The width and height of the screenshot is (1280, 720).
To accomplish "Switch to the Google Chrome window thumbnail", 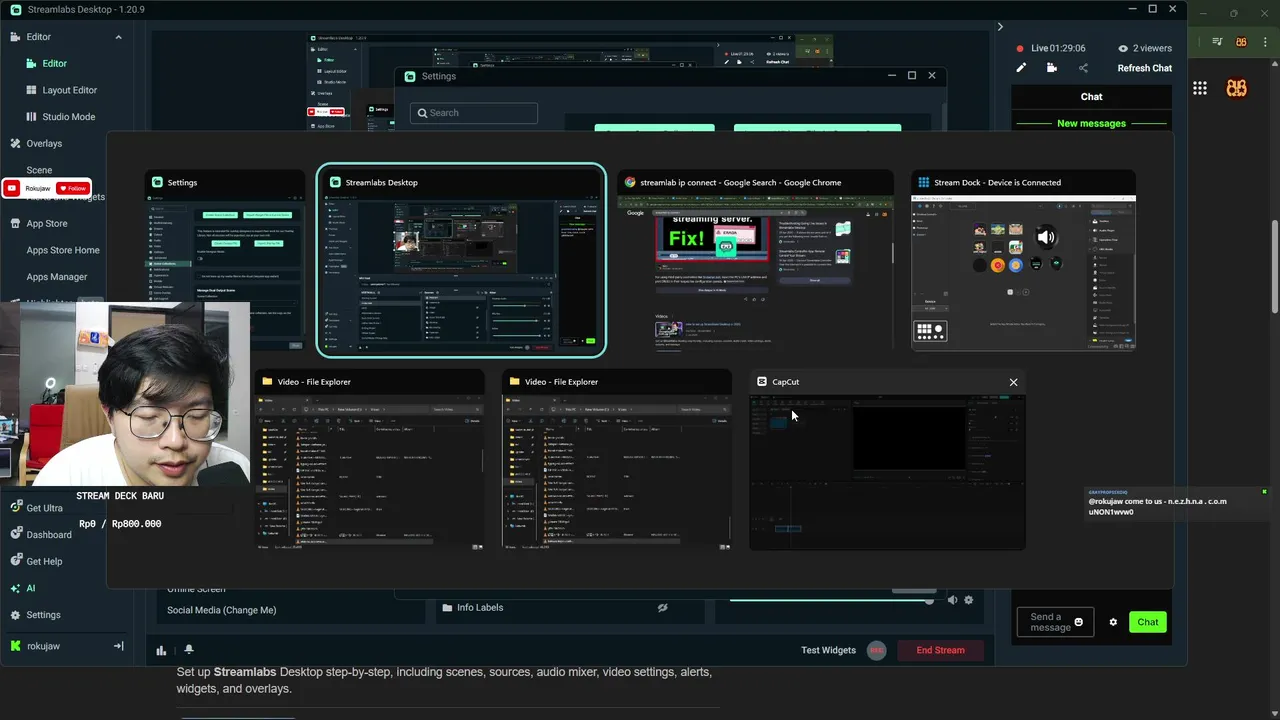I will point(755,260).
